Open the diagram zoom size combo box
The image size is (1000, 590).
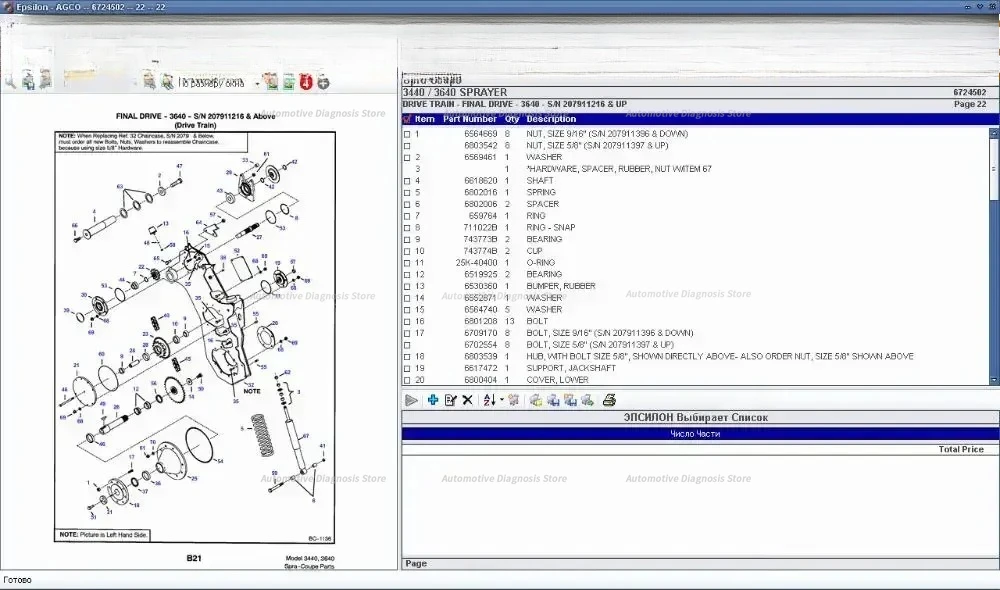(219, 82)
